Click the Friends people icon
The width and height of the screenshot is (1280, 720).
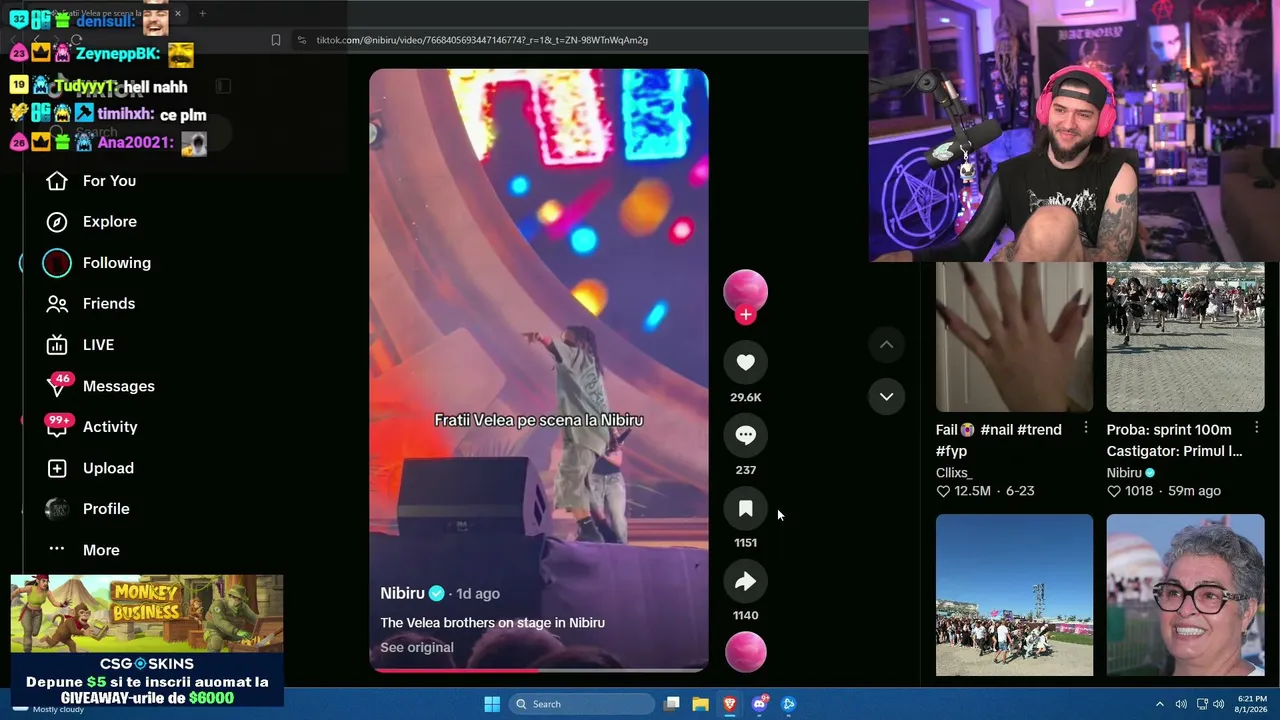coord(57,304)
